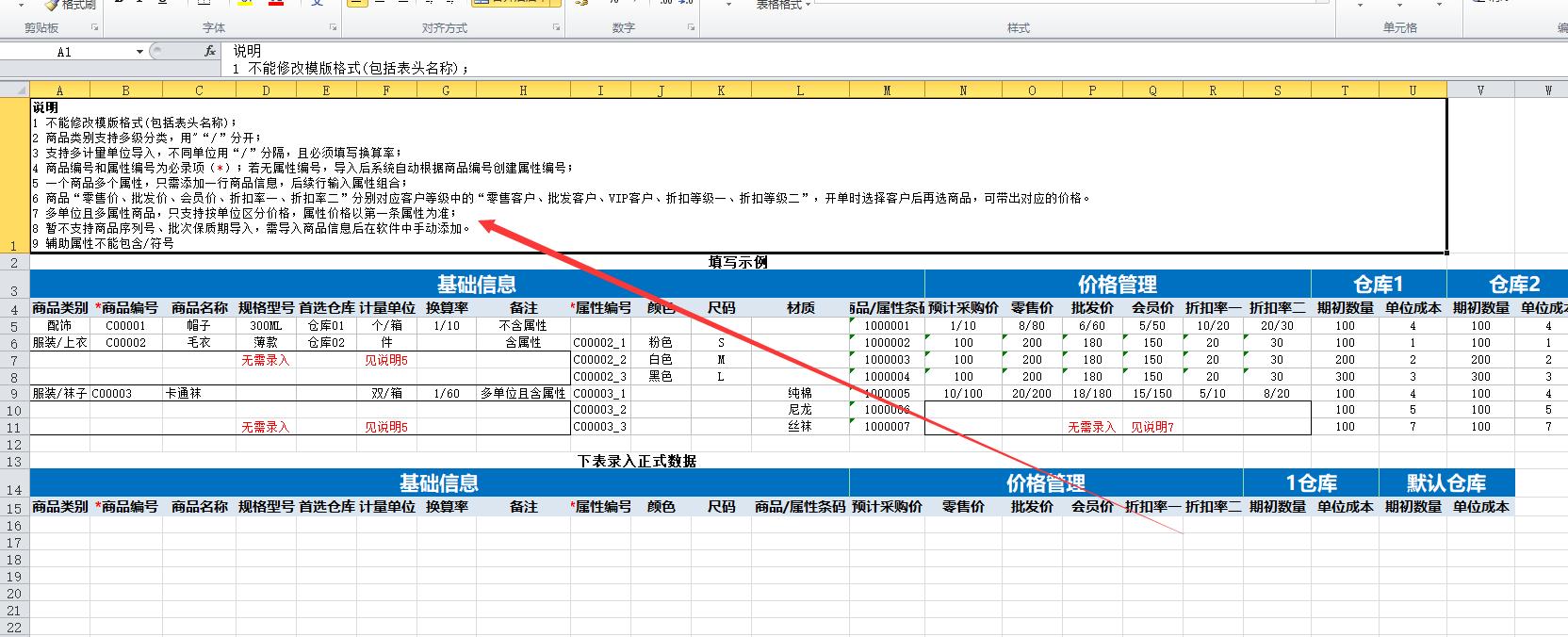
Task: Click the 格式刷 format painter button
Action: (71, 5)
